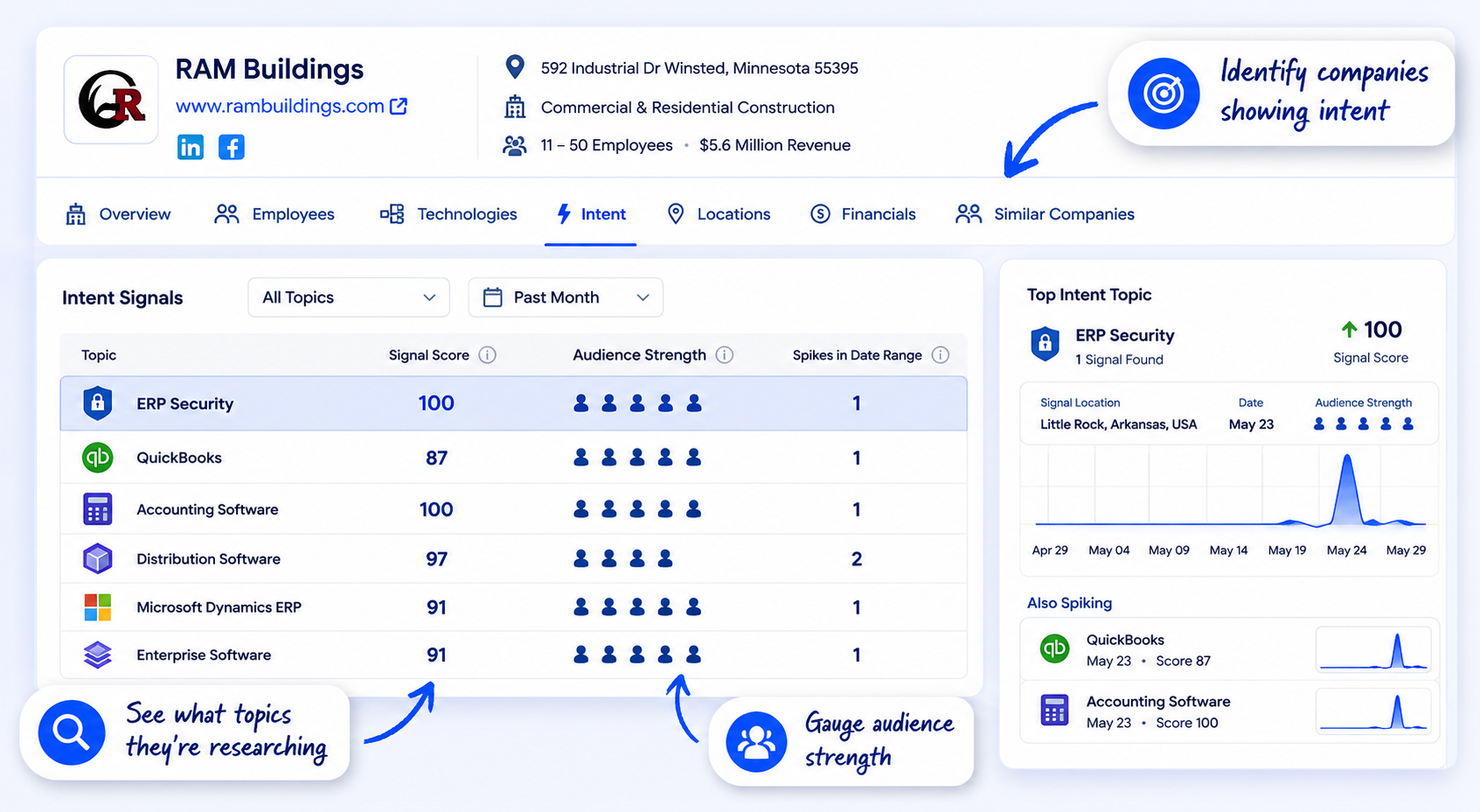This screenshot has height=812, width=1480.
Task: Click the 11 – 50 Employees text
Action: pos(607,145)
